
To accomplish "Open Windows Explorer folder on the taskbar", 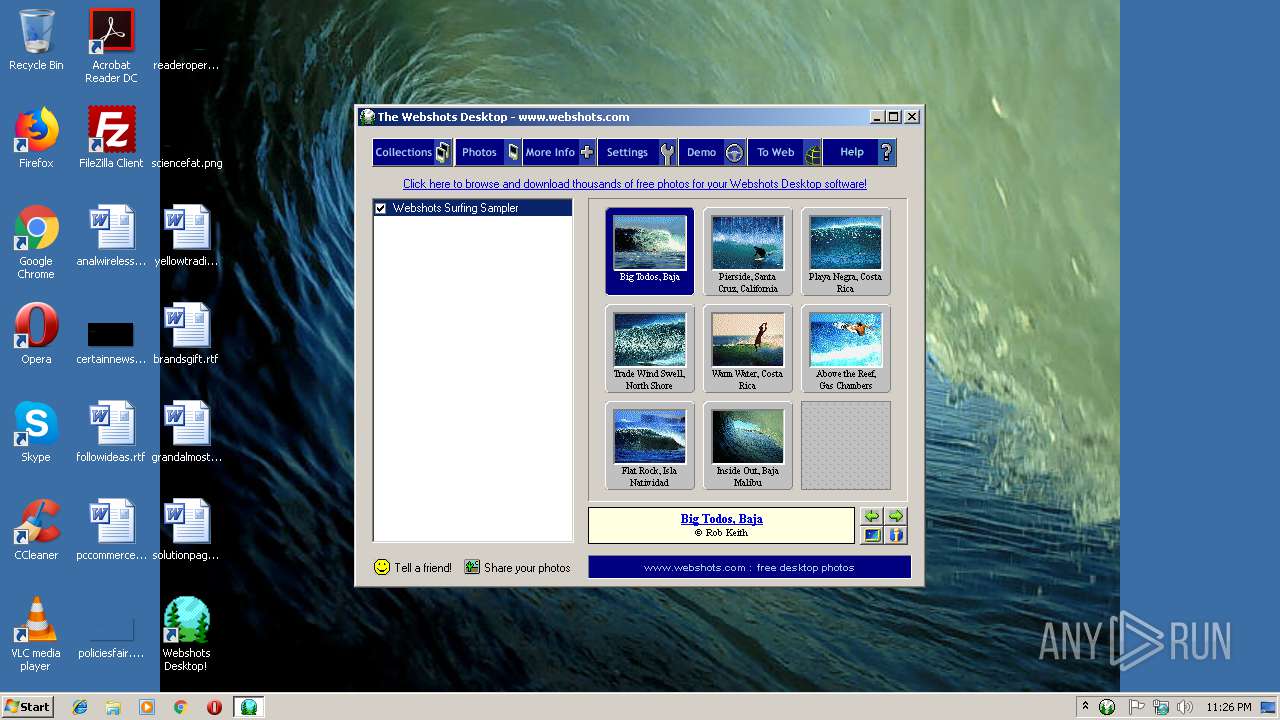I will 113,707.
